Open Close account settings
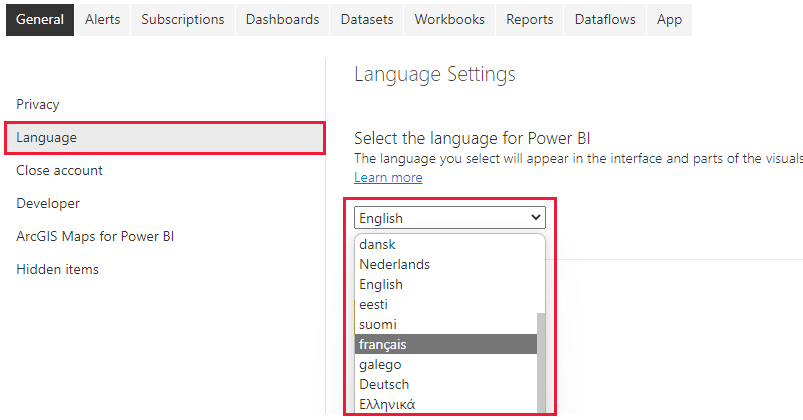The width and height of the screenshot is (803, 420). (x=59, y=170)
